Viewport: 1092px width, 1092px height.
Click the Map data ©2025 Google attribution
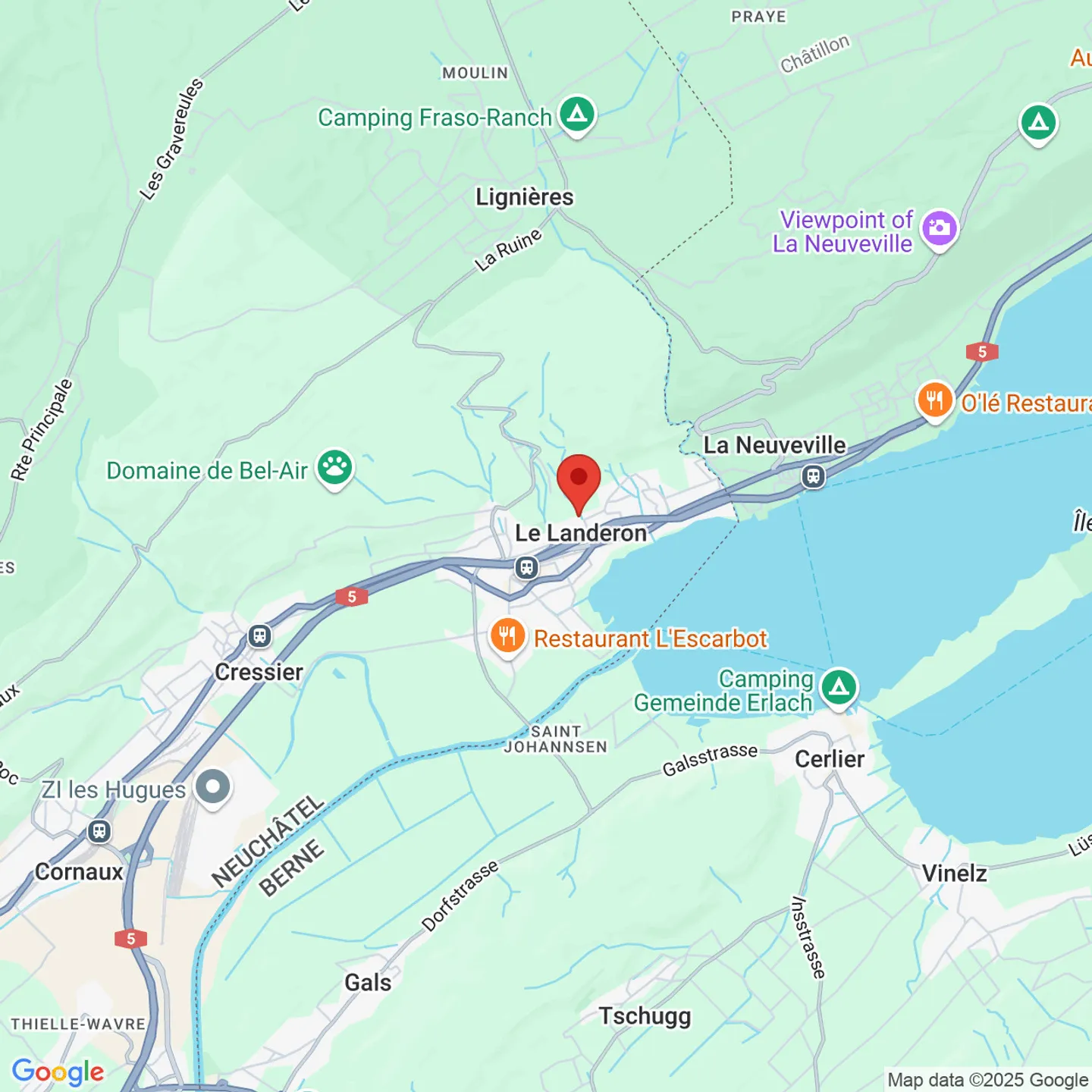click(988, 1080)
